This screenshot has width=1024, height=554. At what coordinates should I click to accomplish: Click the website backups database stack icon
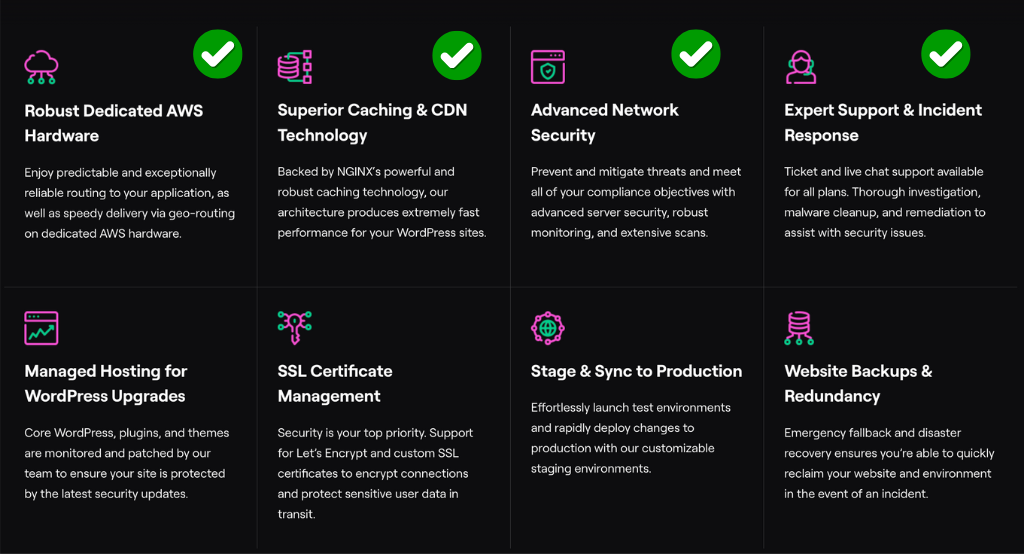(x=801, y=328)
